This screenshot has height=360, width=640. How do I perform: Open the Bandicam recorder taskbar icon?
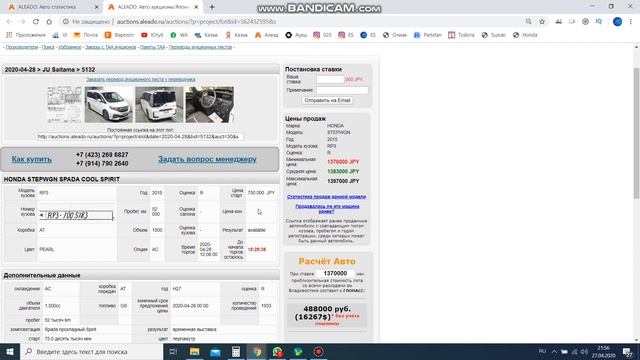coord(318,351)
